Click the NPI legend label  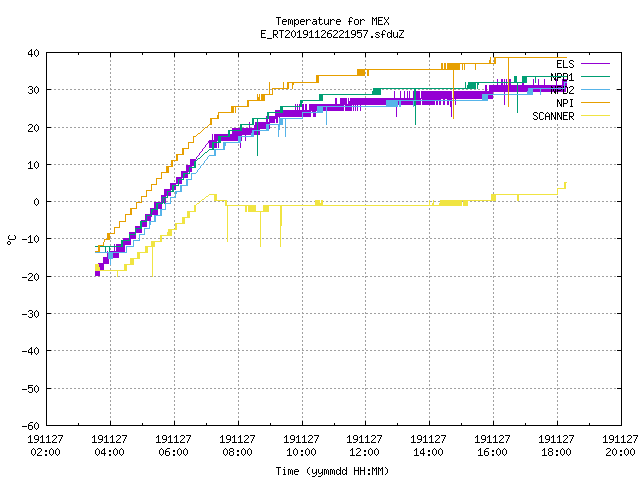pos(565,103)
